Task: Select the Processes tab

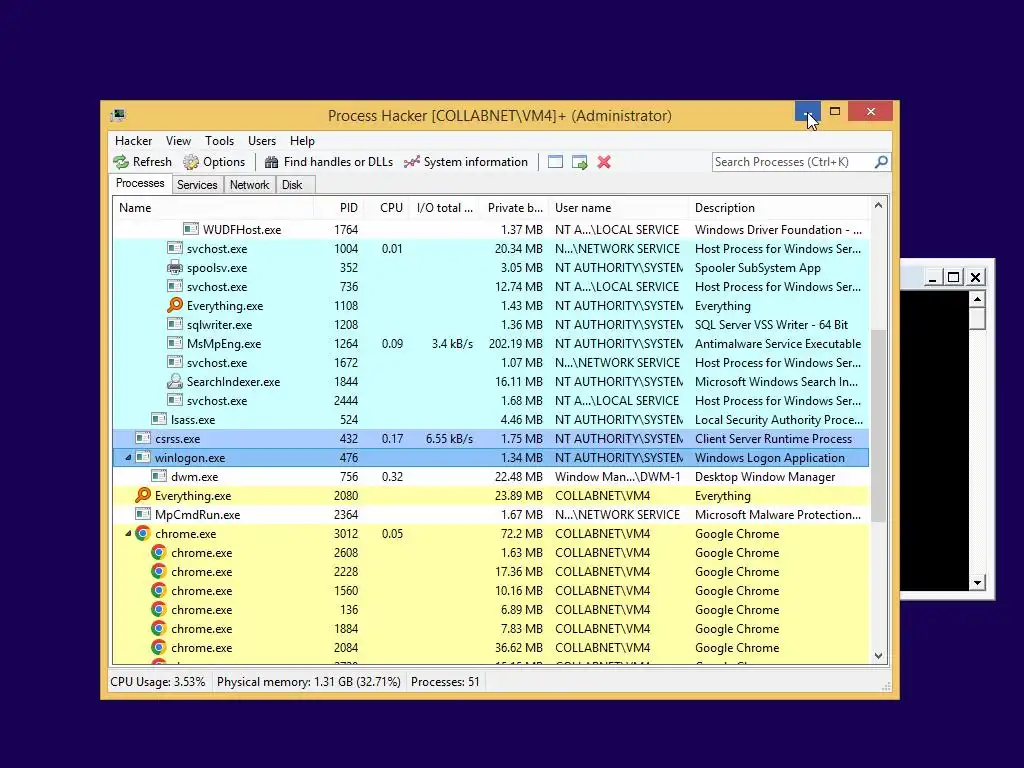Action: tap(140, 184)
